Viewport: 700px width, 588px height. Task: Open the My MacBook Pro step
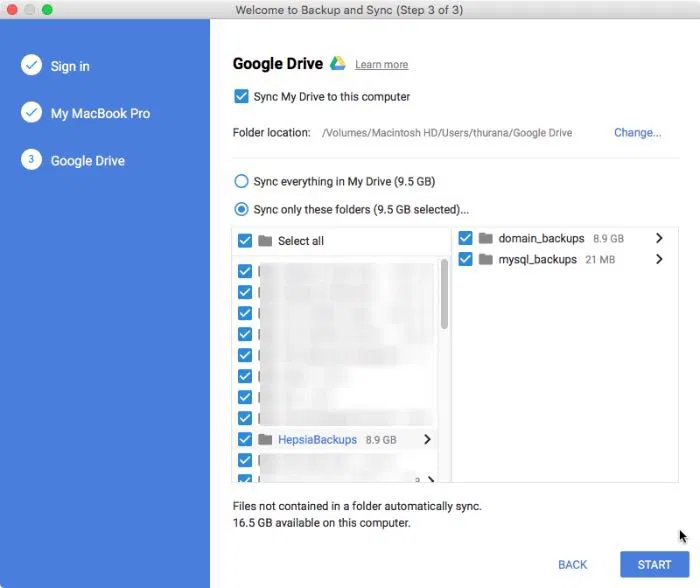tap(100, 114)
